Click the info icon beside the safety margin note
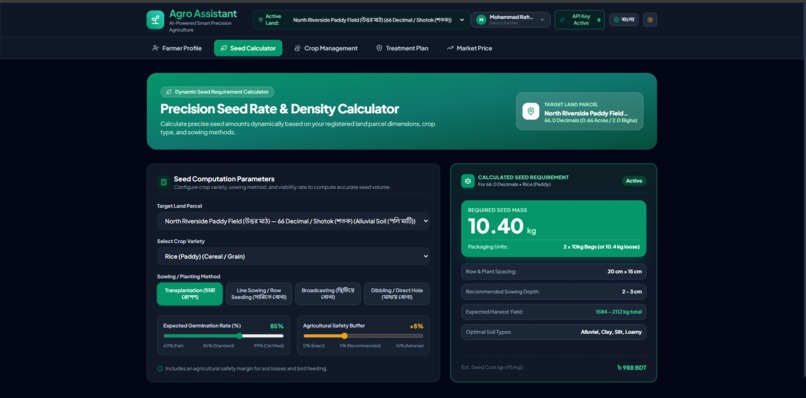This screenshot has width=806, height=398. click(160, 368)
